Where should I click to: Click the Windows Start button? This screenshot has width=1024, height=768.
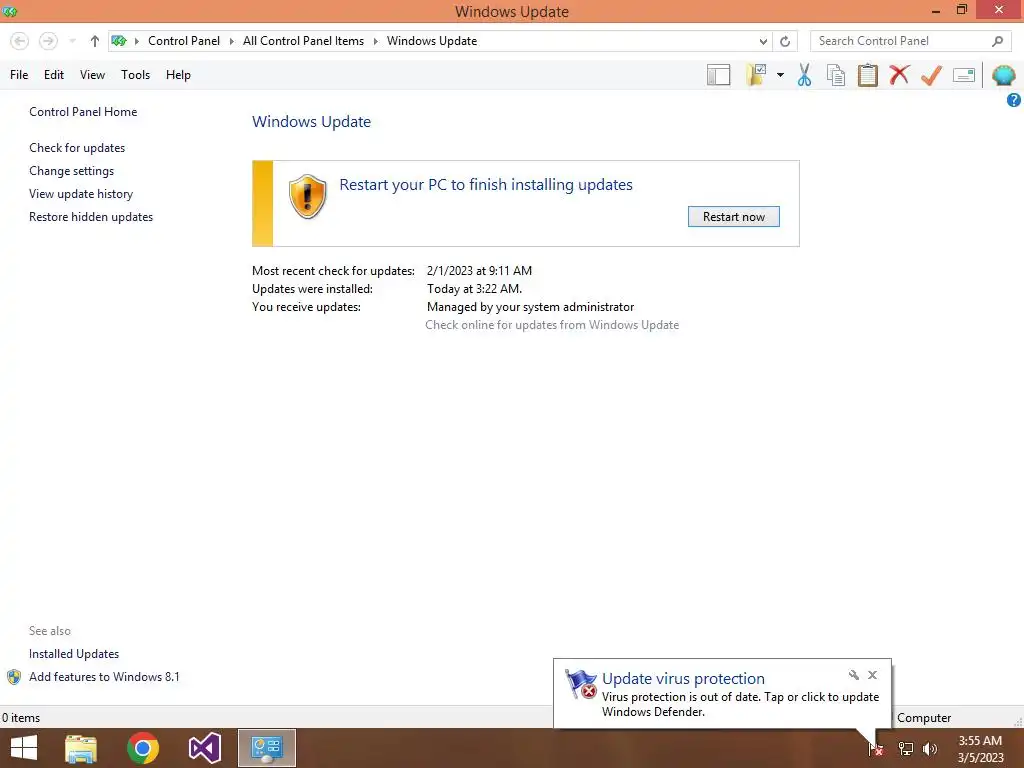[24, 748]
